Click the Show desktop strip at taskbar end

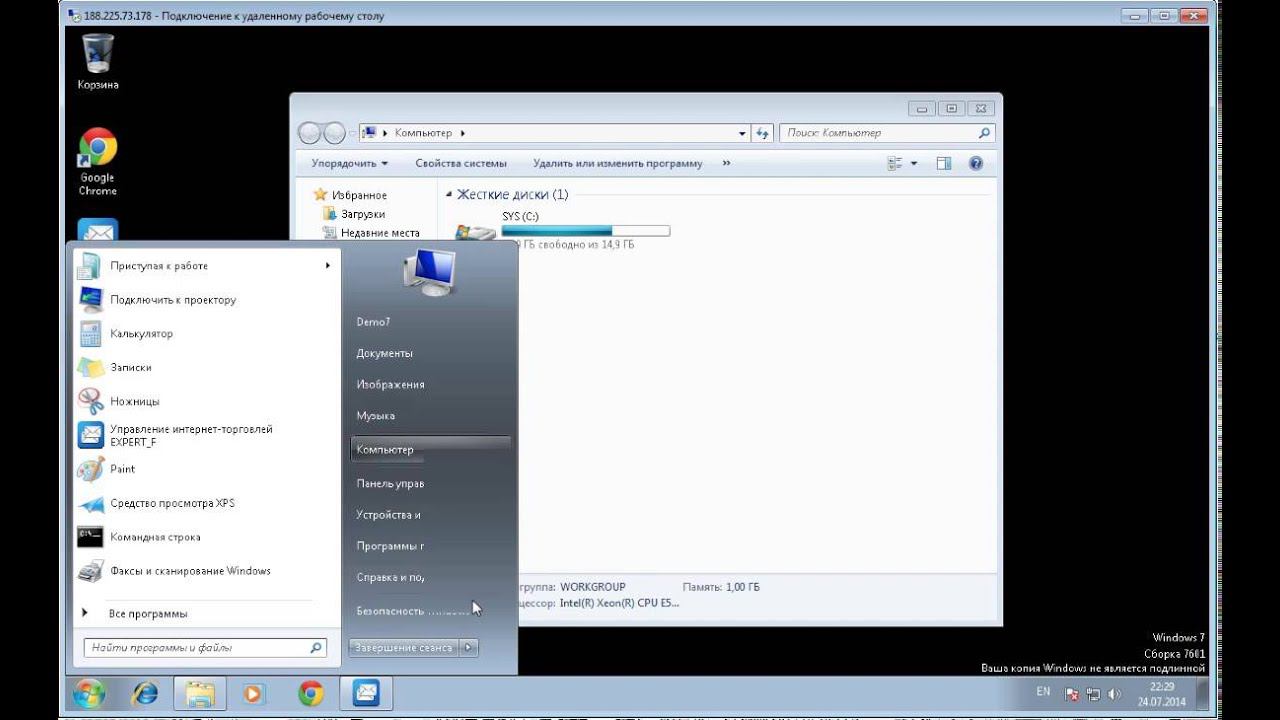point(1204,694)
